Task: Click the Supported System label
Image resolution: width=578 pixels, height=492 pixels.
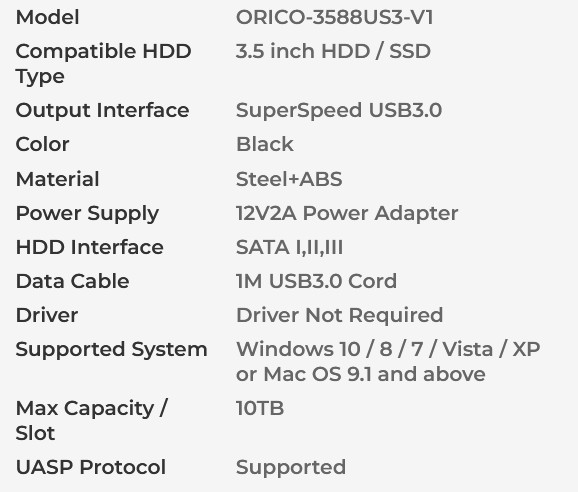Action: click(111, 349)
